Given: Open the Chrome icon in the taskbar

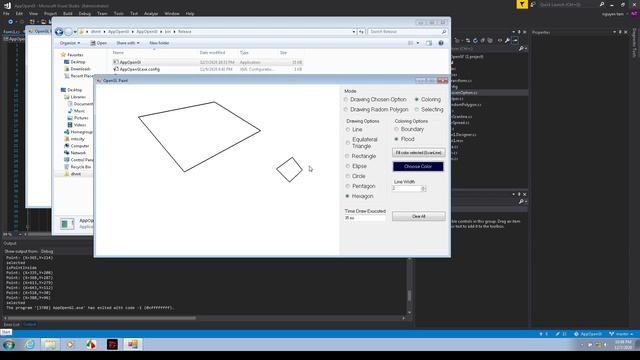Looking at the screenshot, I should coord(91,344).
